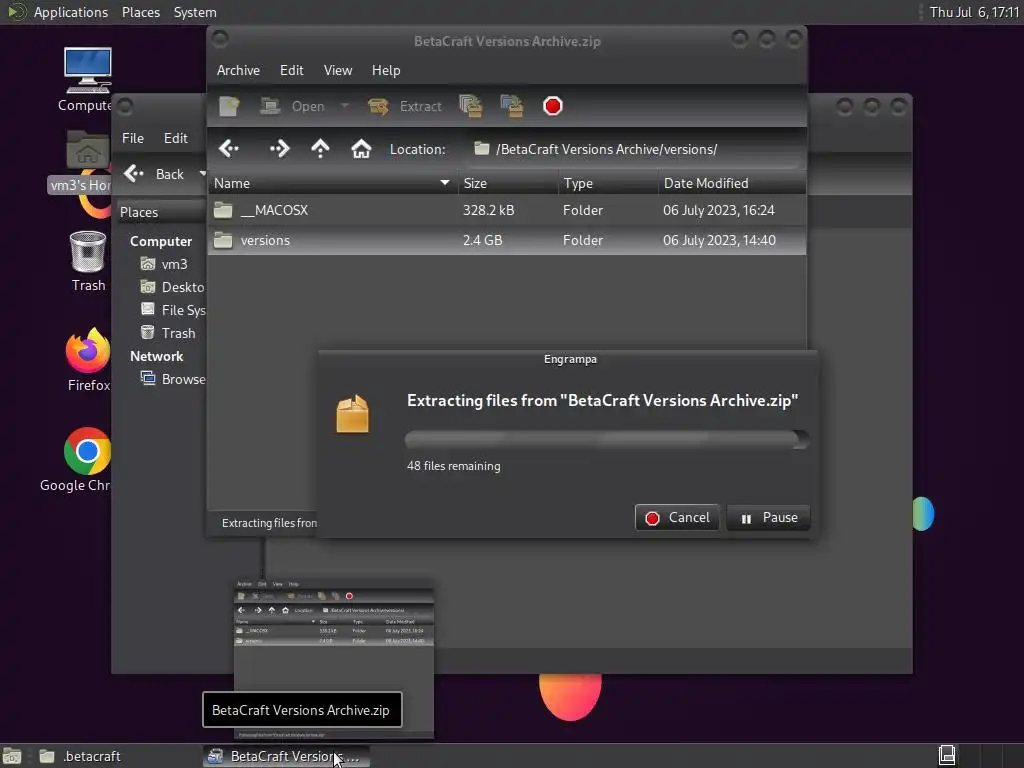Sort by the Name column header
This screenshot has width=1024, height=768.
(332, 184)
